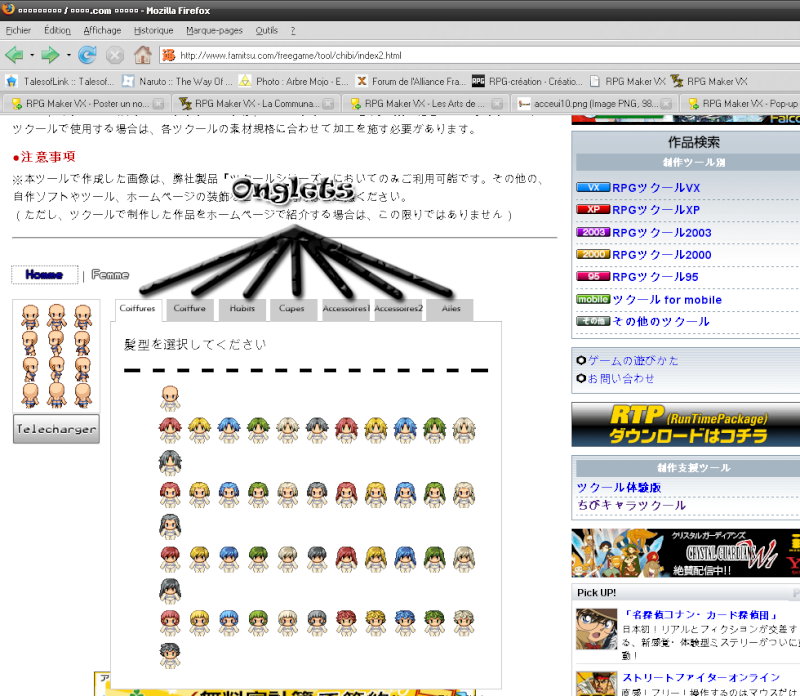The width and height of the screenshot is (800, 696).
Task: Click the site favicon in the address bar
Action: [x=169, y=55]
